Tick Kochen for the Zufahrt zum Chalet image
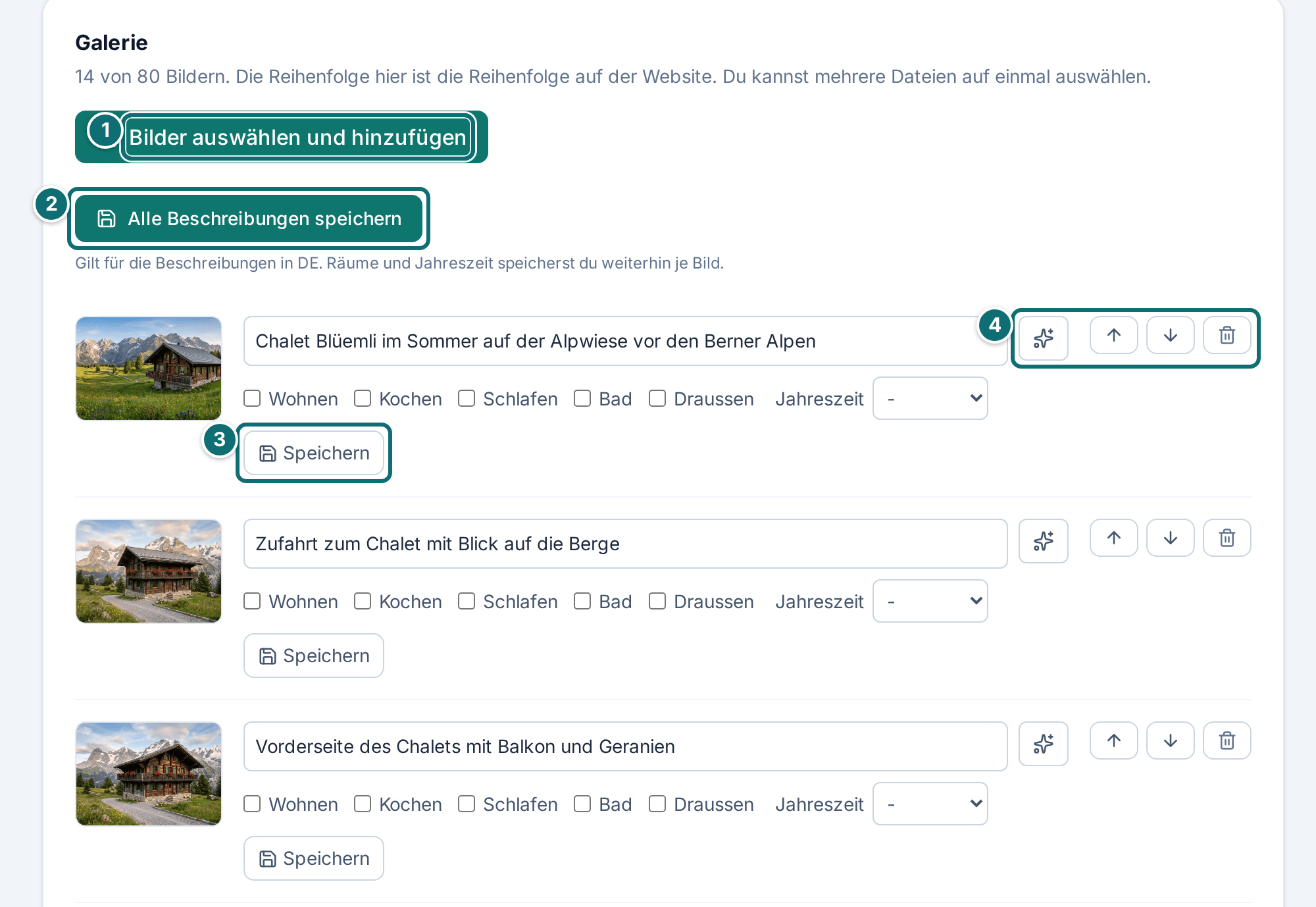 [x=363, y=601]
